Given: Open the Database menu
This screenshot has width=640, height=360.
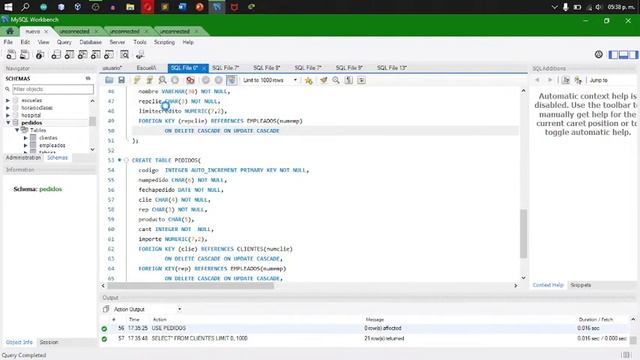Looking at the screenshot, I should [x=90, y=42].
